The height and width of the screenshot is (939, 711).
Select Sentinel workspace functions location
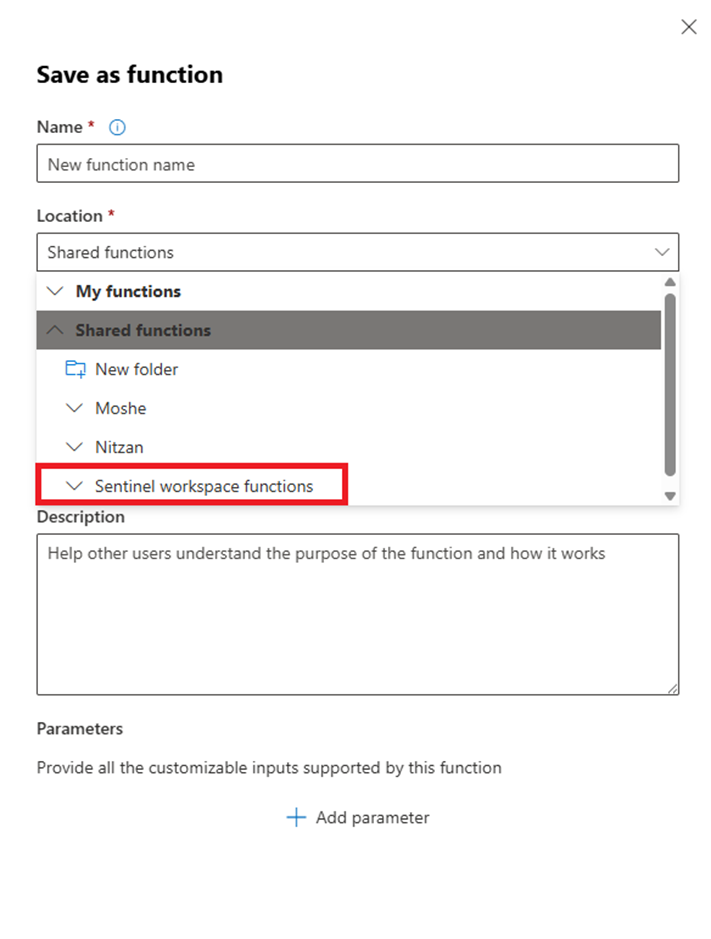click(x=204, y=486)
